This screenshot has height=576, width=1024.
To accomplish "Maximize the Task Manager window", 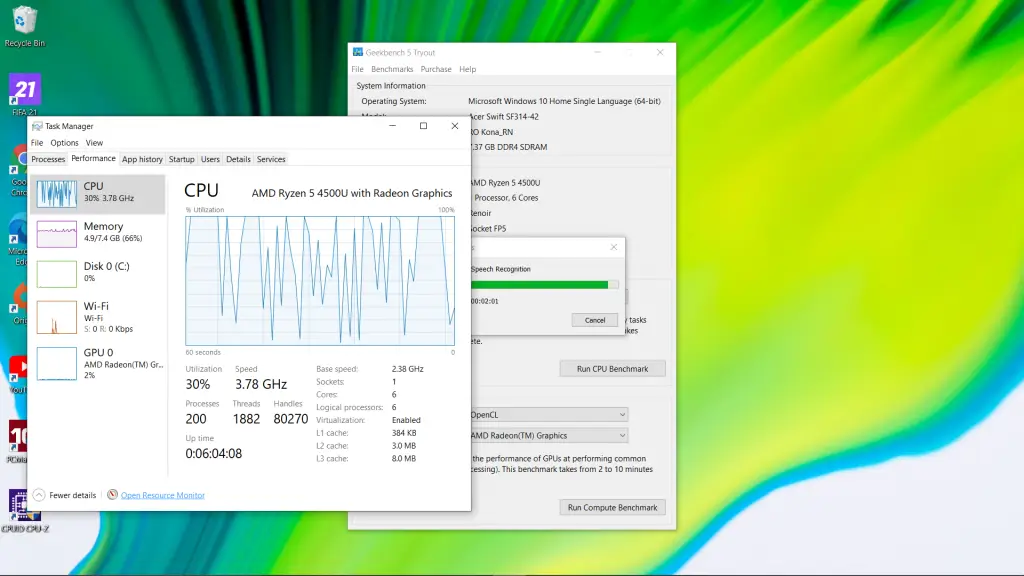I will click(x=423, y=126).
